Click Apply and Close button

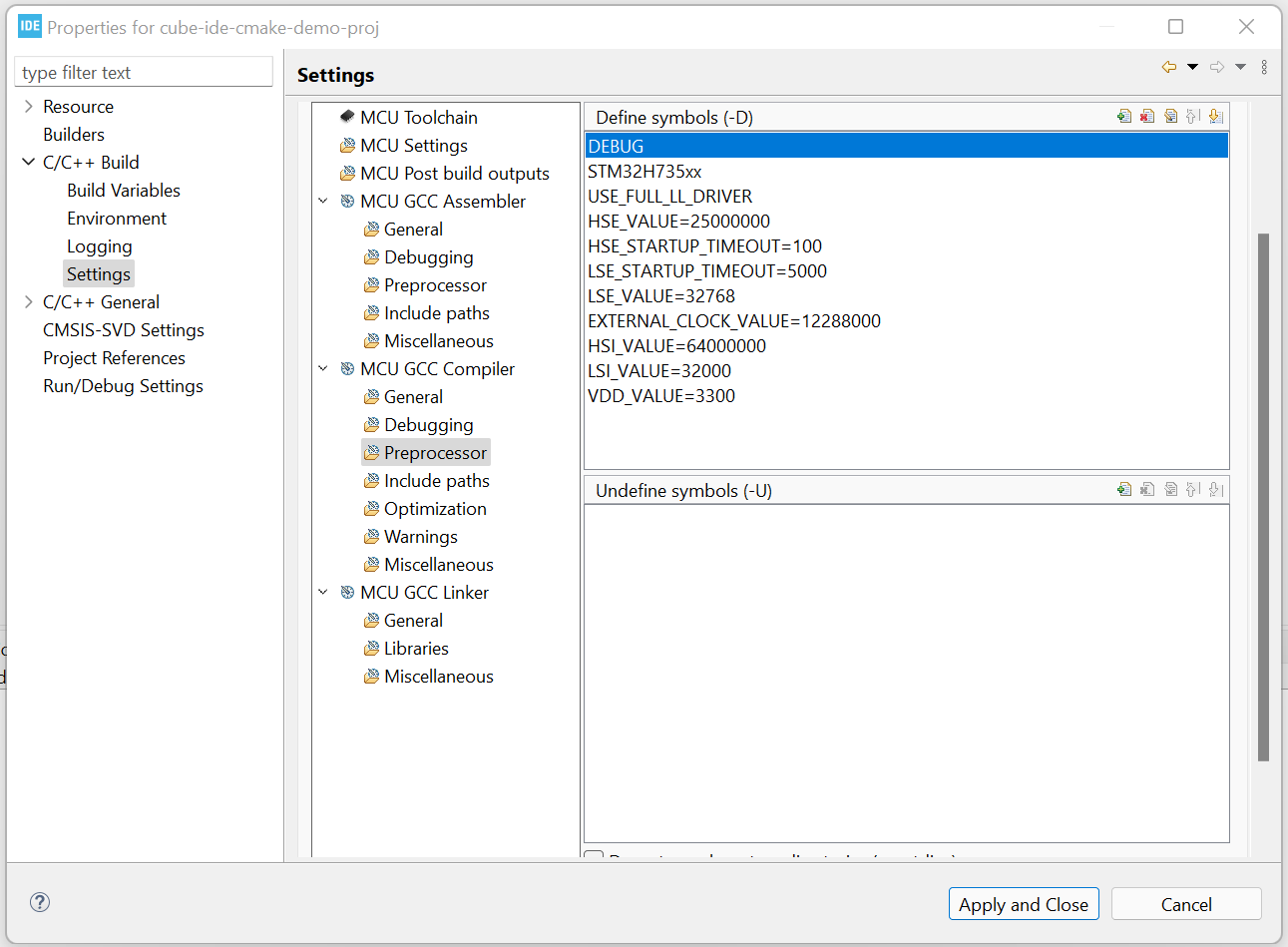pyautogui.click(x=1024, y=904)
